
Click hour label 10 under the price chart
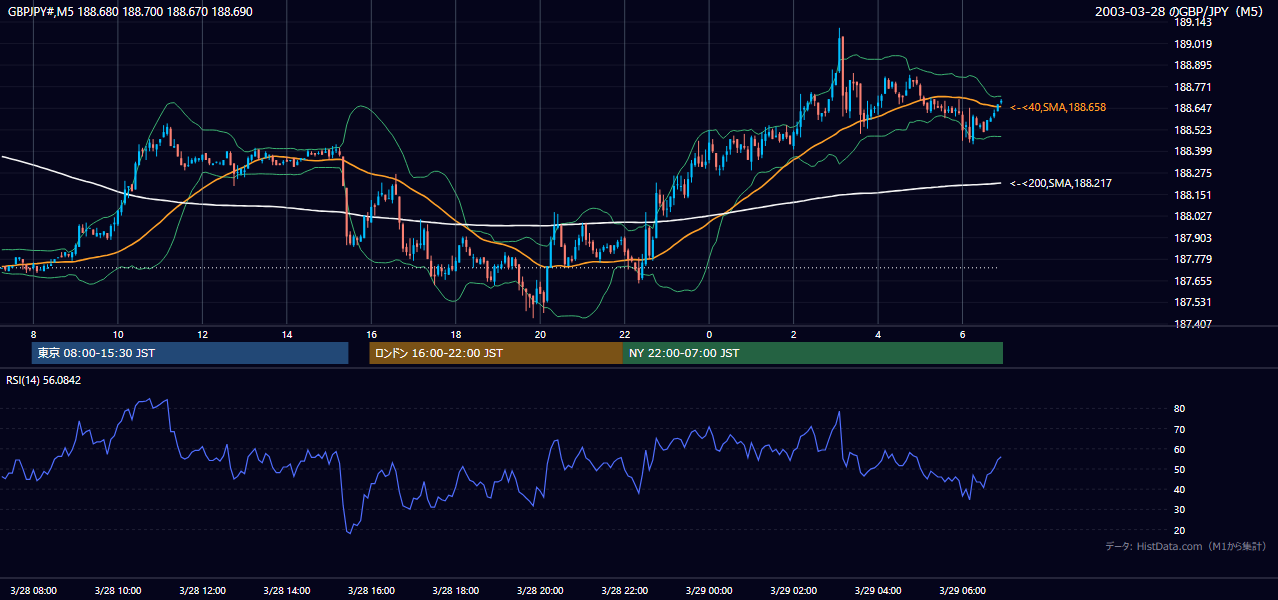pyautogui.click(x=118, y=334)
